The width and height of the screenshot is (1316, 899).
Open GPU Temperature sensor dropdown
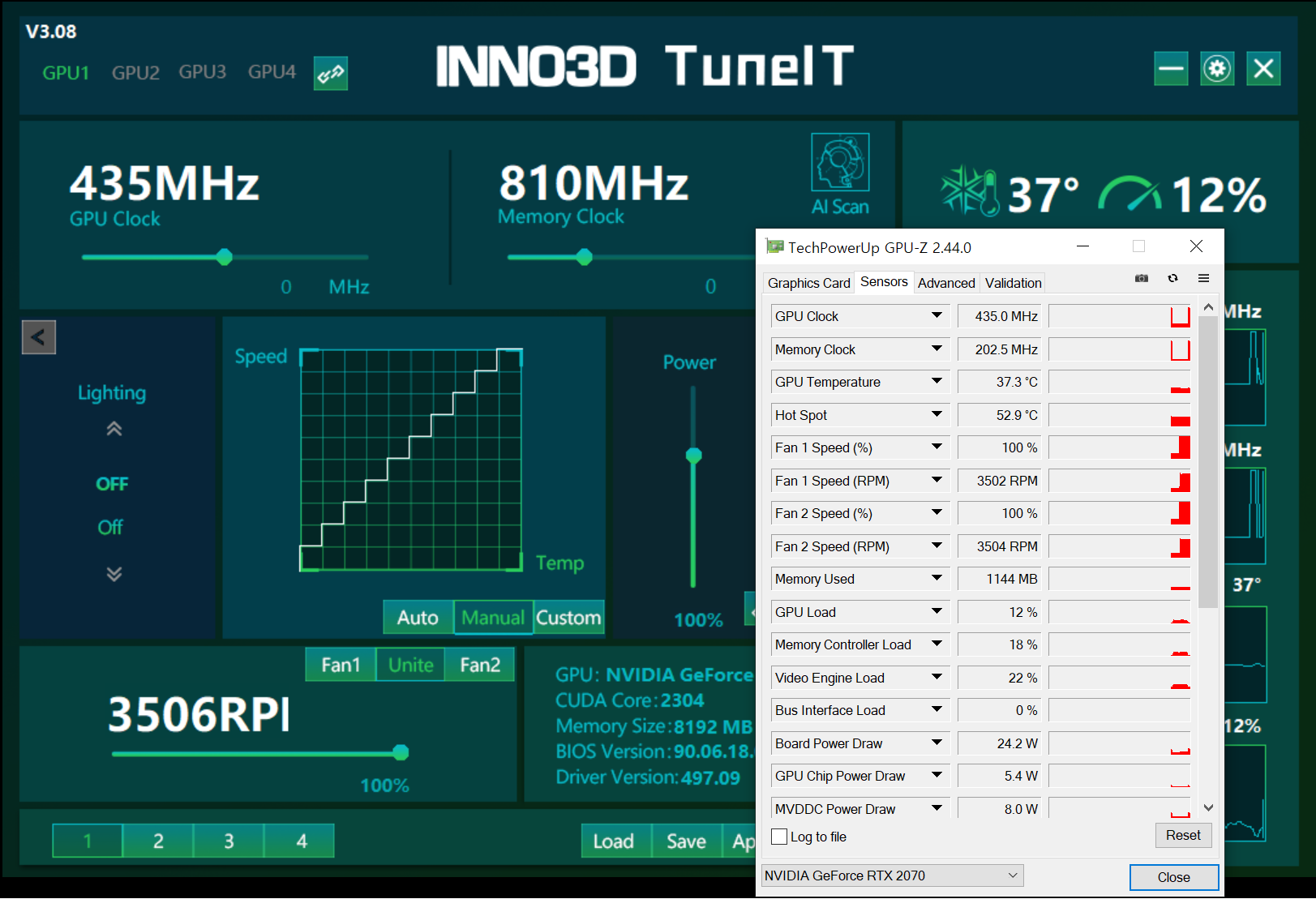[937, 382]
